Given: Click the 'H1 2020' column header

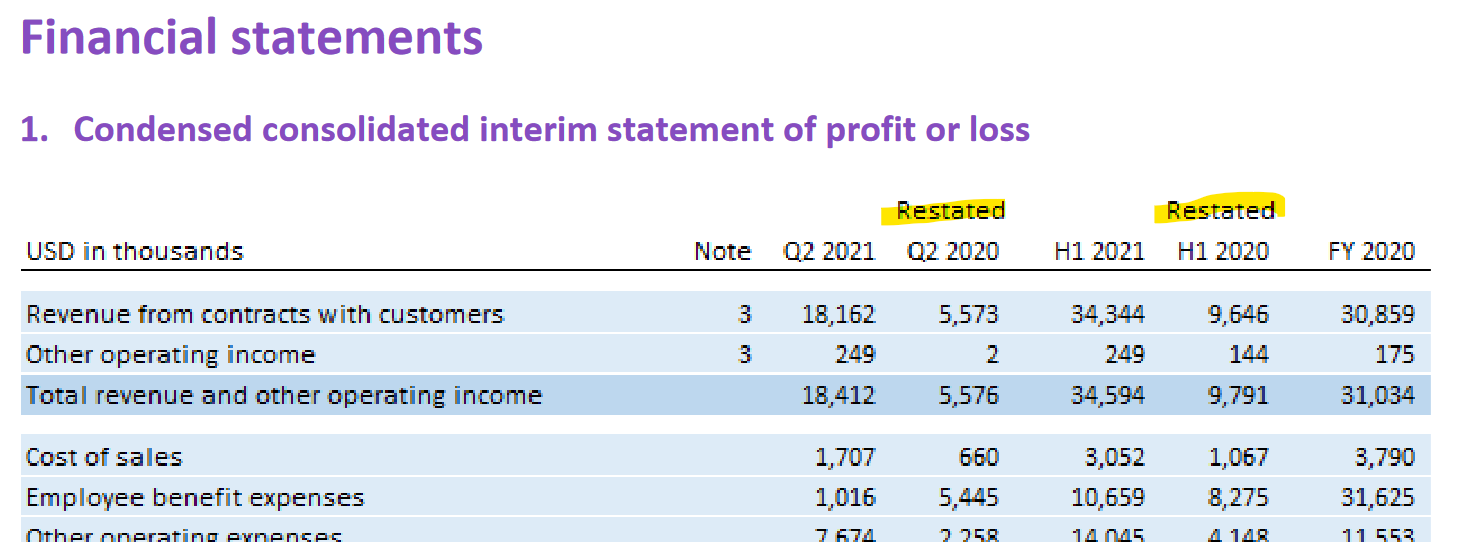Looking at the screenshot, I should (1222, 251).
